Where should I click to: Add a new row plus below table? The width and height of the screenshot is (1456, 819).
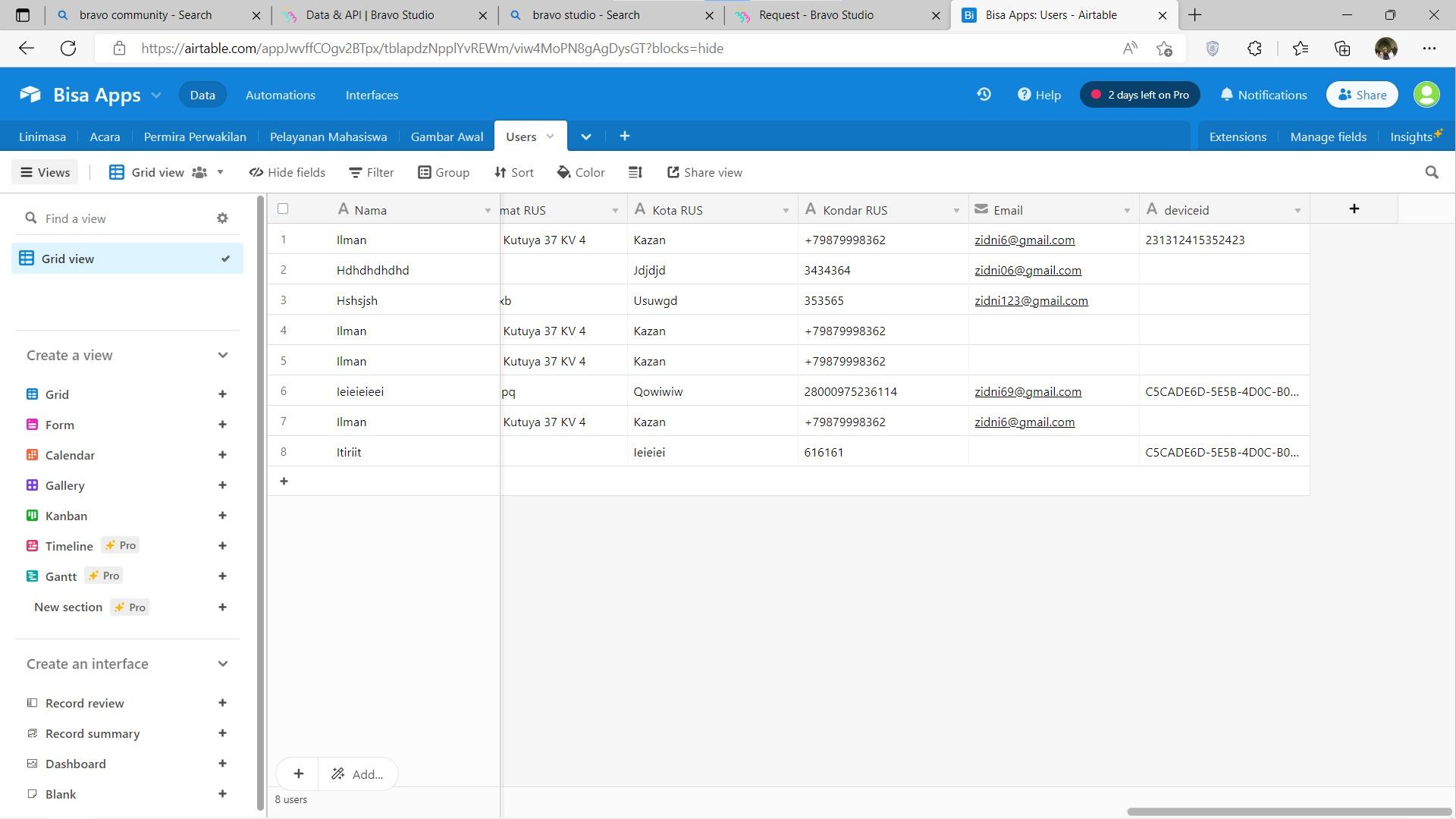pos(284,482)
